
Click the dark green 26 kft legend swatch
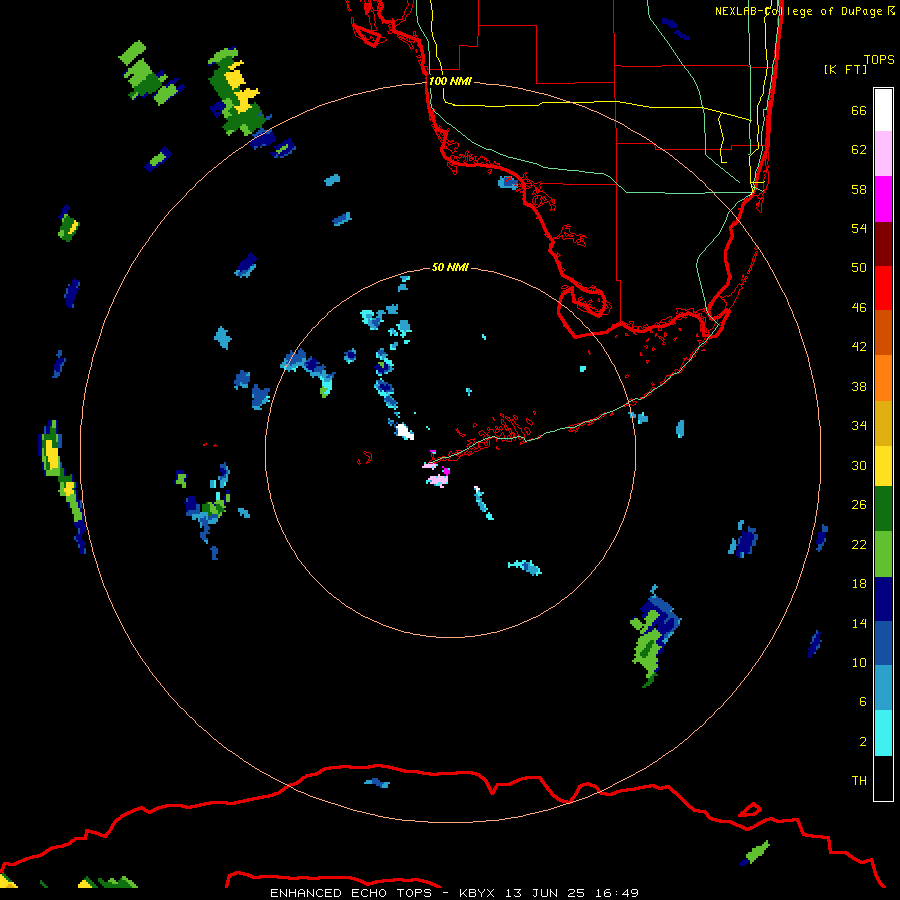pyautogui.click(x=883, y=509)
